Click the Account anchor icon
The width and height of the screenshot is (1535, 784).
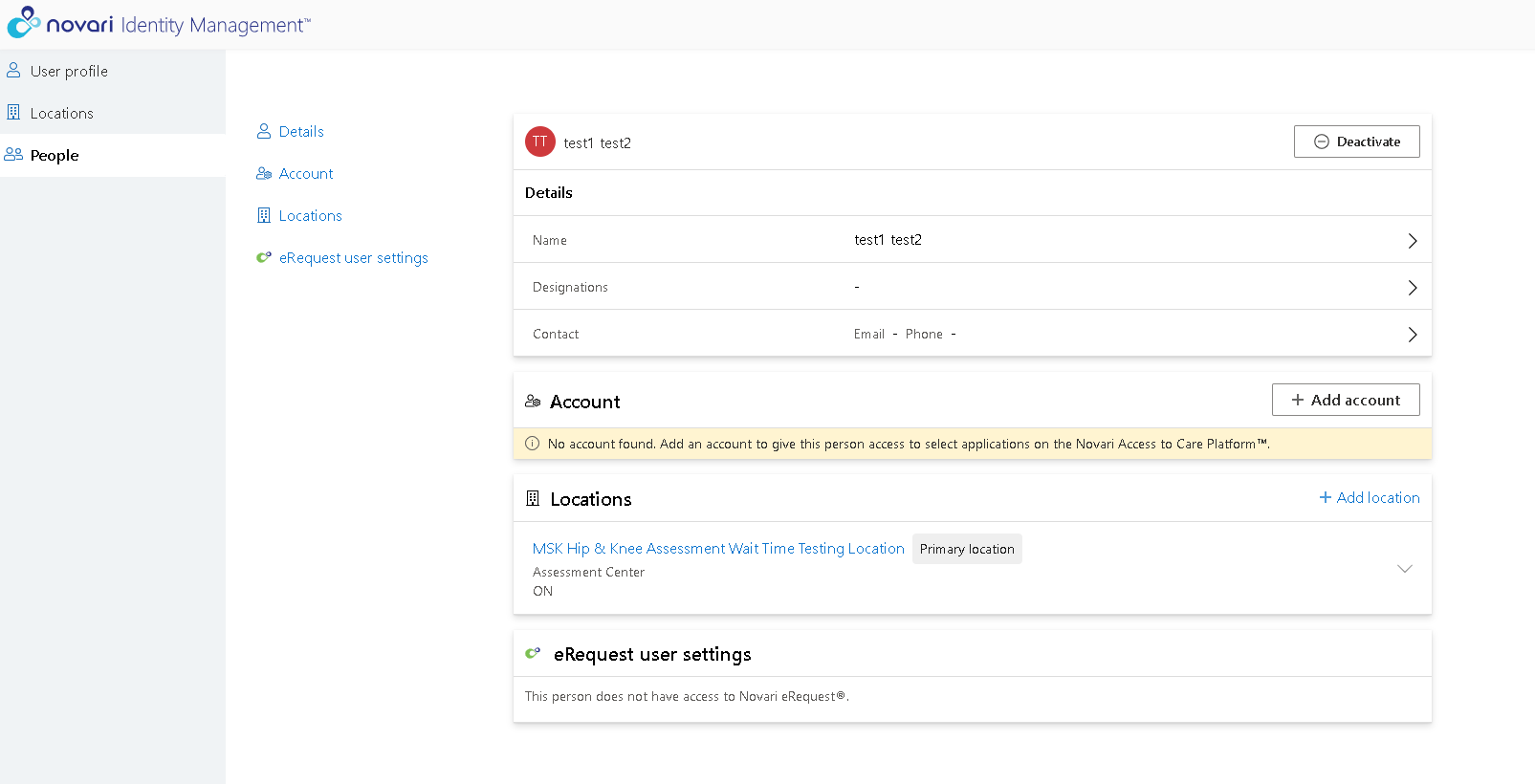264,173
